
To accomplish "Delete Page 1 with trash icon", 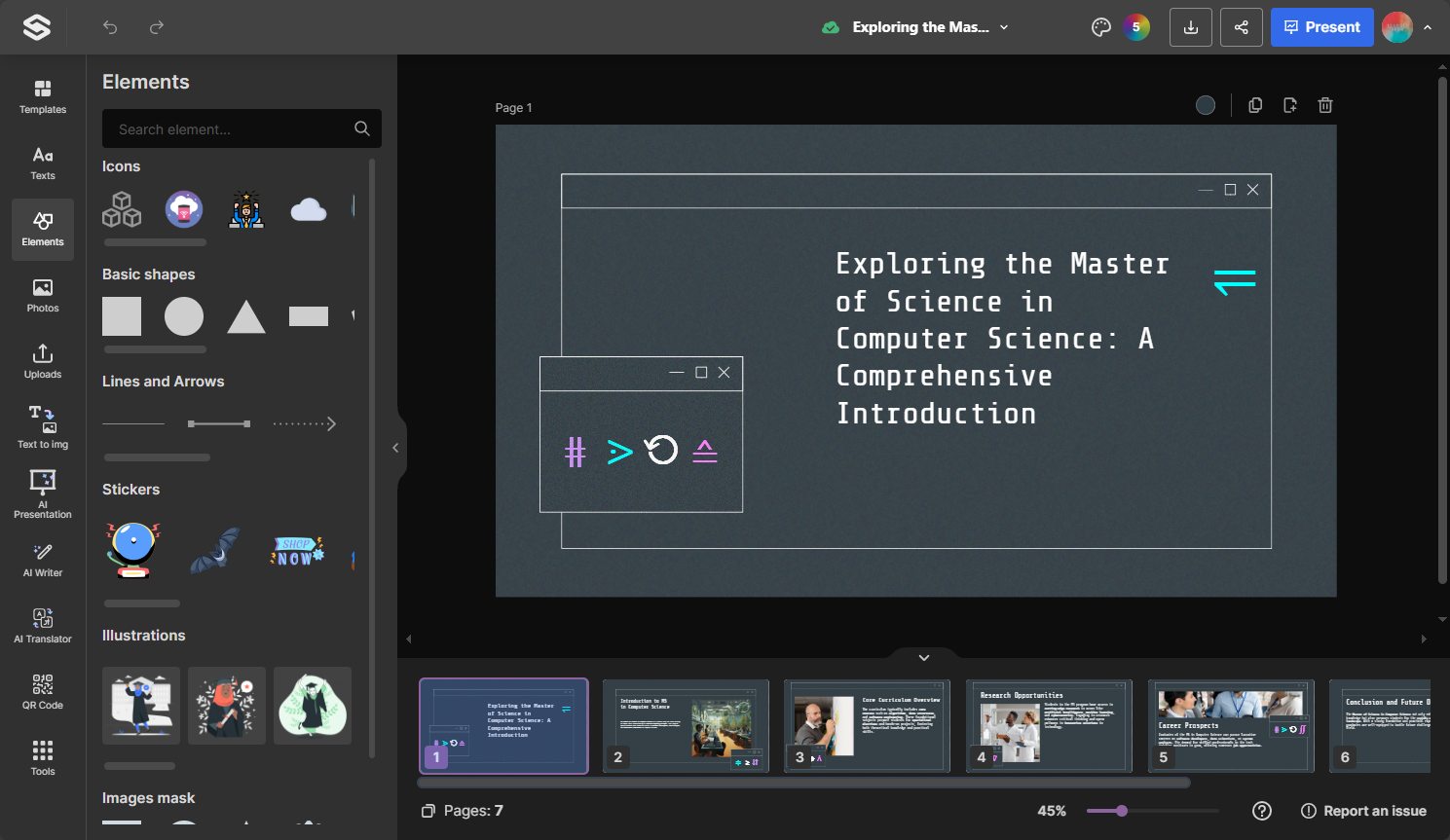I will pyautogui.click(x=1325, y=105).
